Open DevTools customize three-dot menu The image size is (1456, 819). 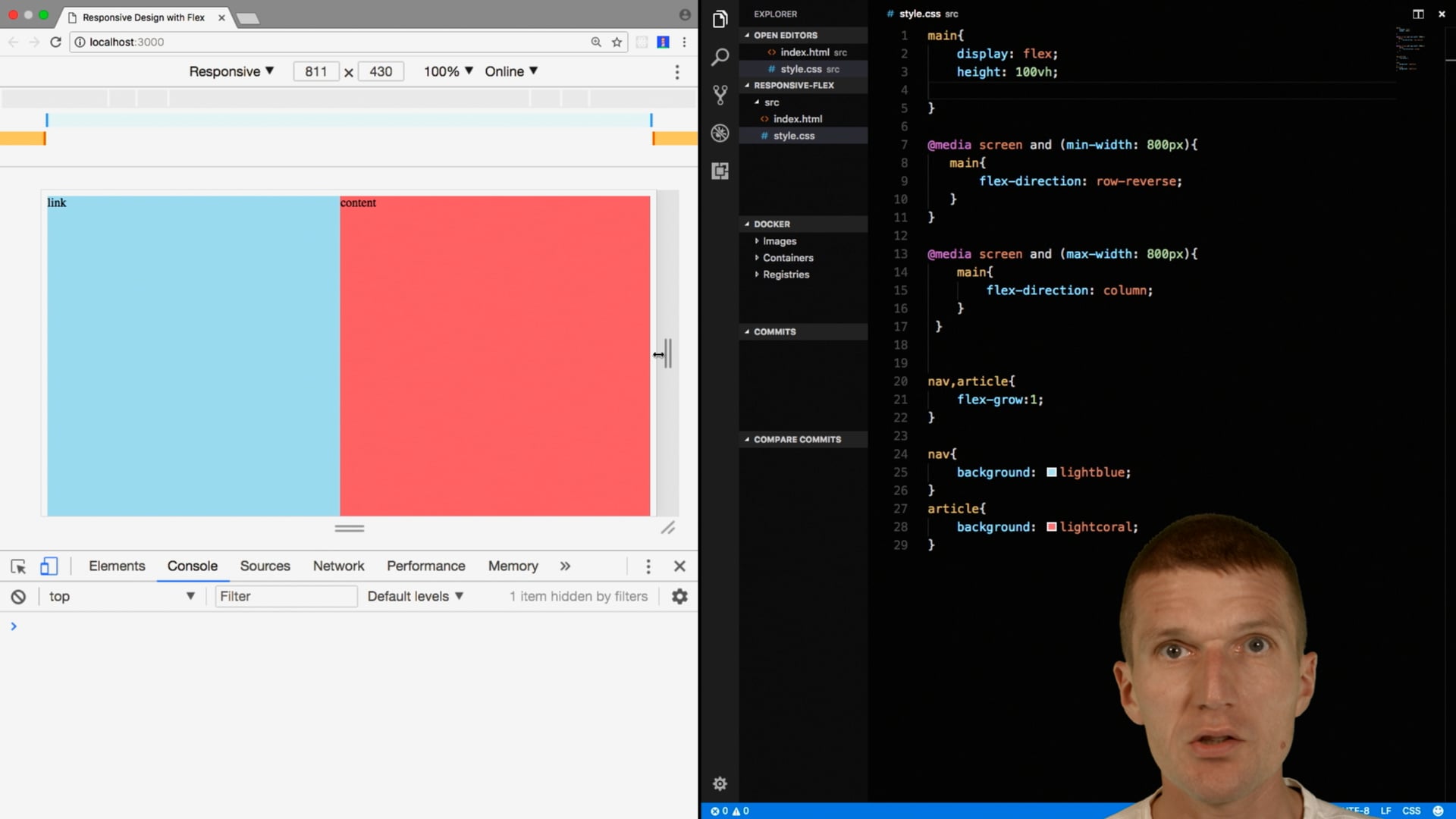coord(648,566)
